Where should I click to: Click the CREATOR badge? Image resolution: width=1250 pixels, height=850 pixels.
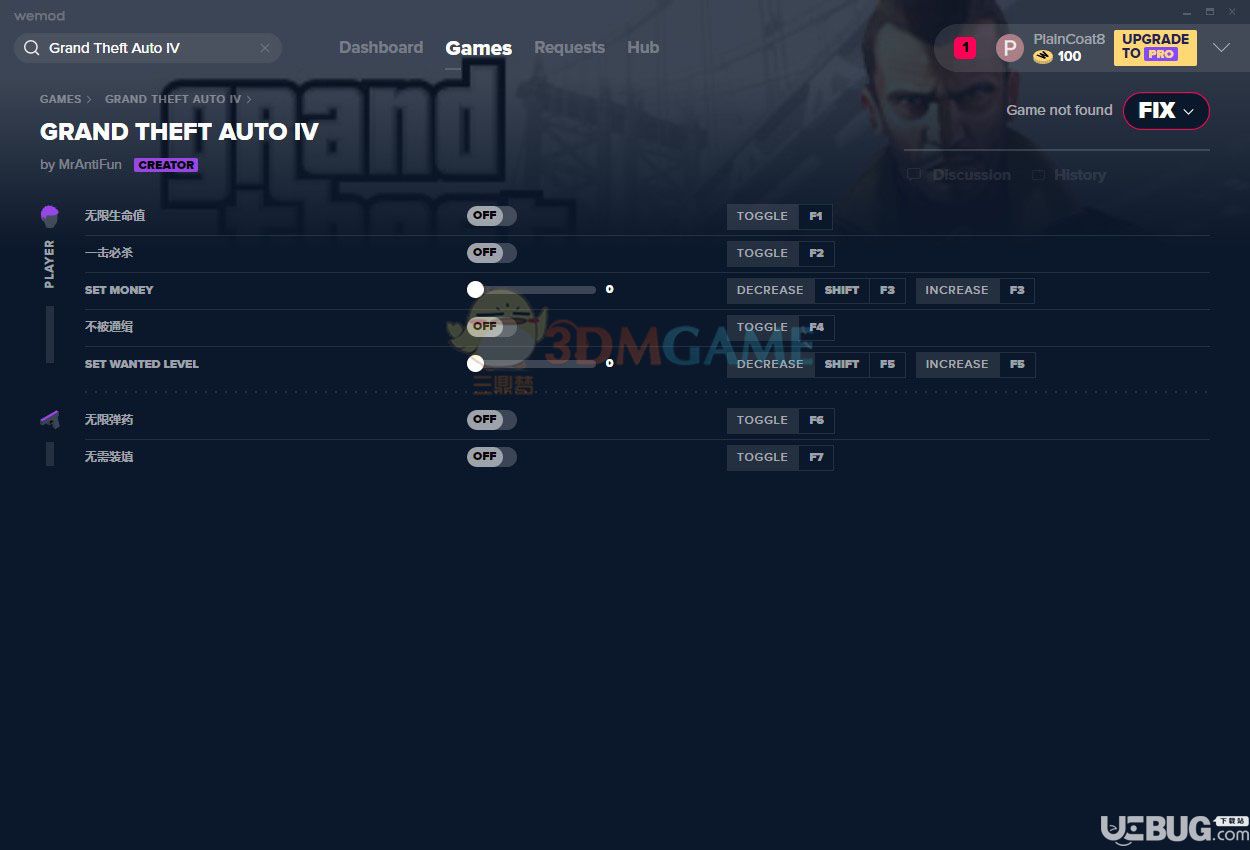tap(166, 165)
